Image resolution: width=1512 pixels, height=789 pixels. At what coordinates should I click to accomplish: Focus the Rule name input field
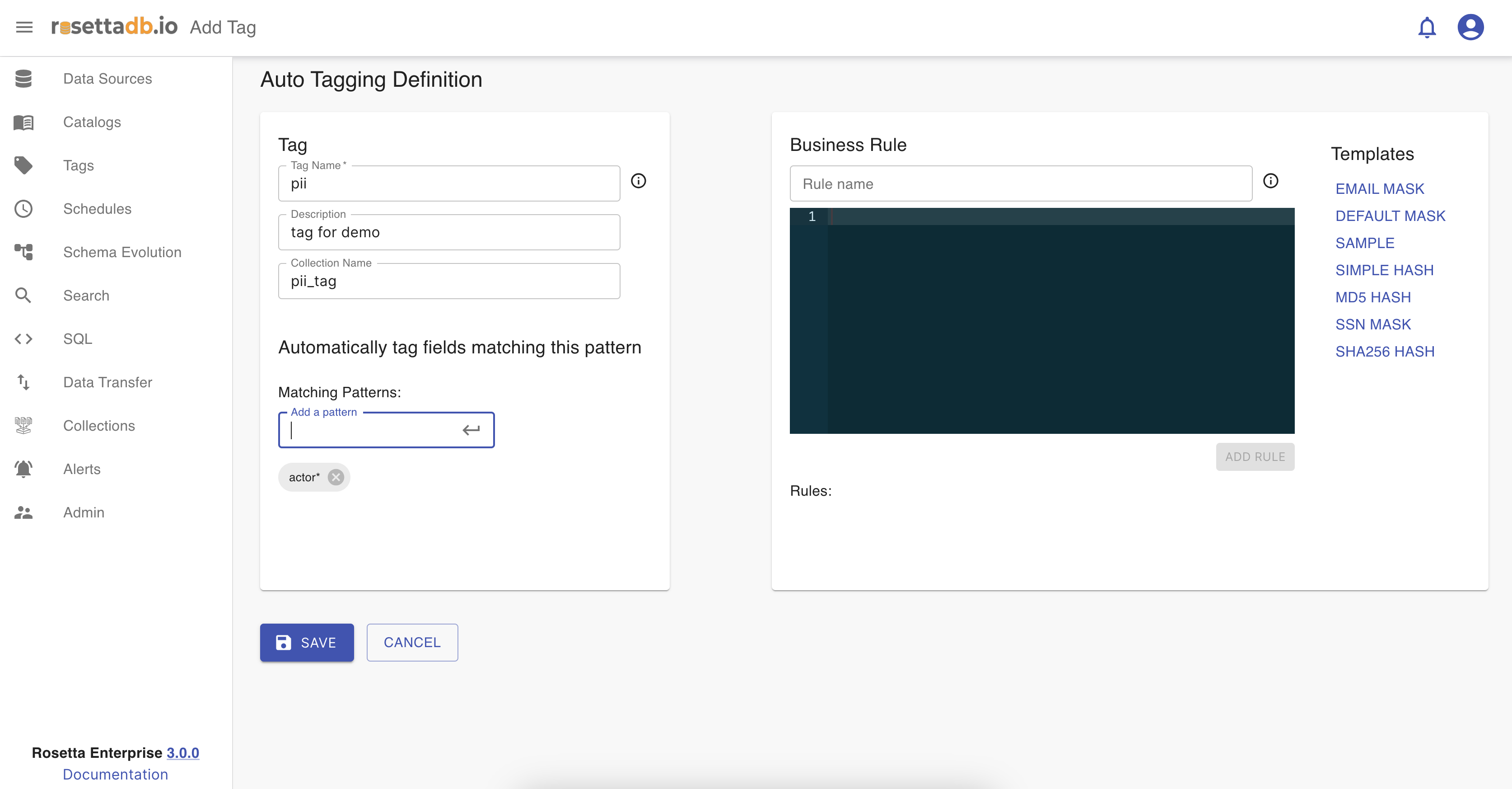[x=1020, y=184]
